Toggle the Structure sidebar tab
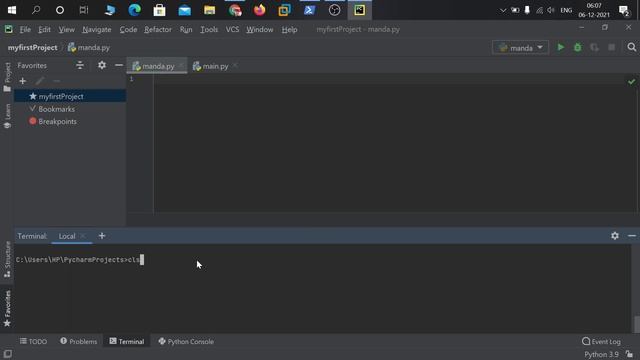This screenshot has width=640, height=360. (7, 259)
